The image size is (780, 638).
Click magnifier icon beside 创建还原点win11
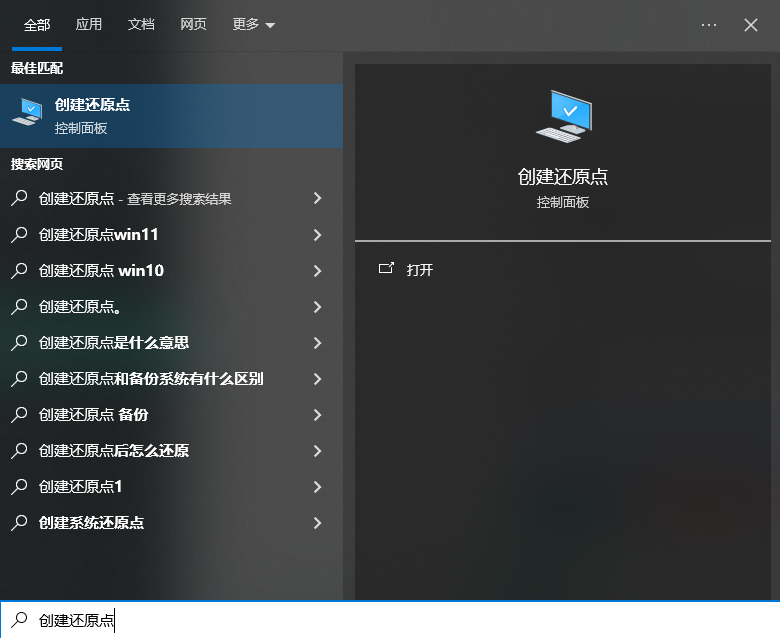[x=19, y=234]
